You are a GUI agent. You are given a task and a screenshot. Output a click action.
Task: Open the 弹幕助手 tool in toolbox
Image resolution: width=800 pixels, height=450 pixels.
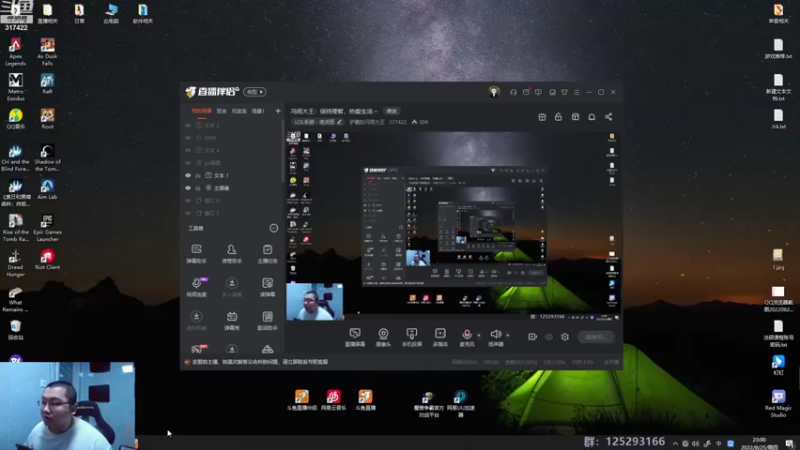[x=196, y=254]
